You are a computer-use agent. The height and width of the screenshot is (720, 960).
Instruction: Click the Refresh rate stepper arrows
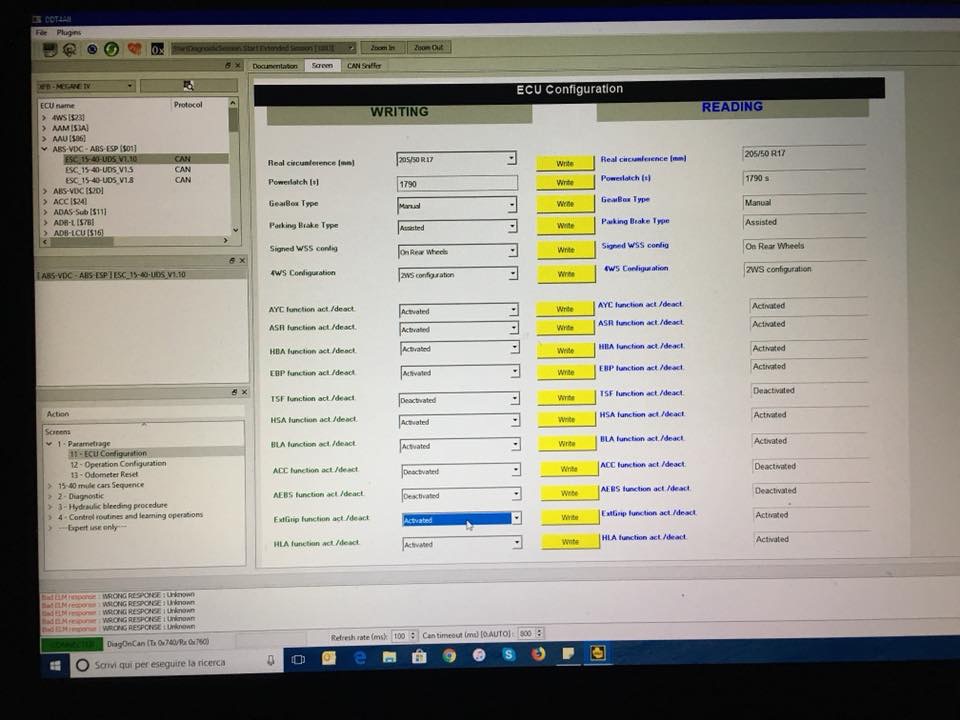coord(413,636)
